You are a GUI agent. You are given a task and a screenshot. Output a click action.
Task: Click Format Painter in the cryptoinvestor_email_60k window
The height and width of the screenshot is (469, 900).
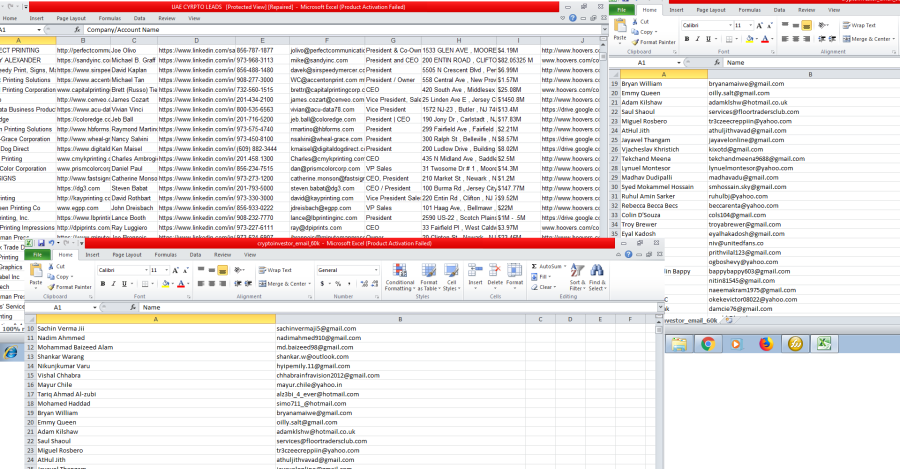pos(69,286)
